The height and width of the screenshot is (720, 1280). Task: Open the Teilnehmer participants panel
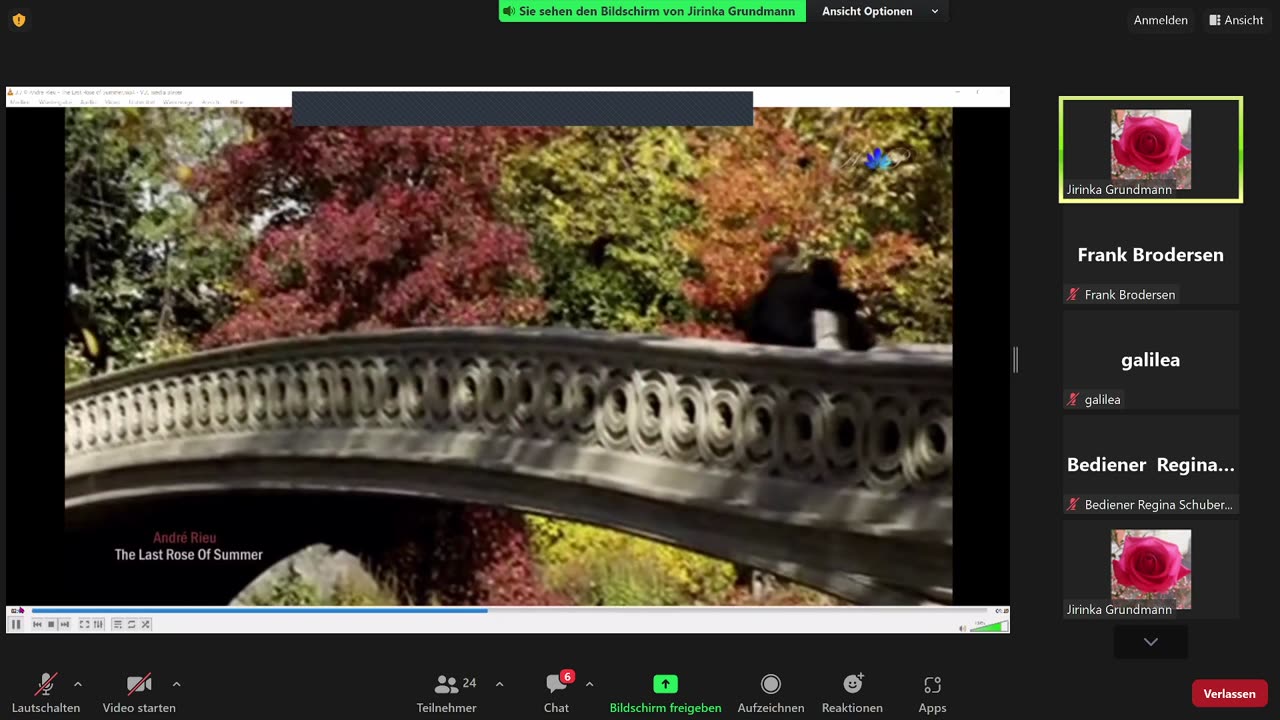click(x=447, y=692)
